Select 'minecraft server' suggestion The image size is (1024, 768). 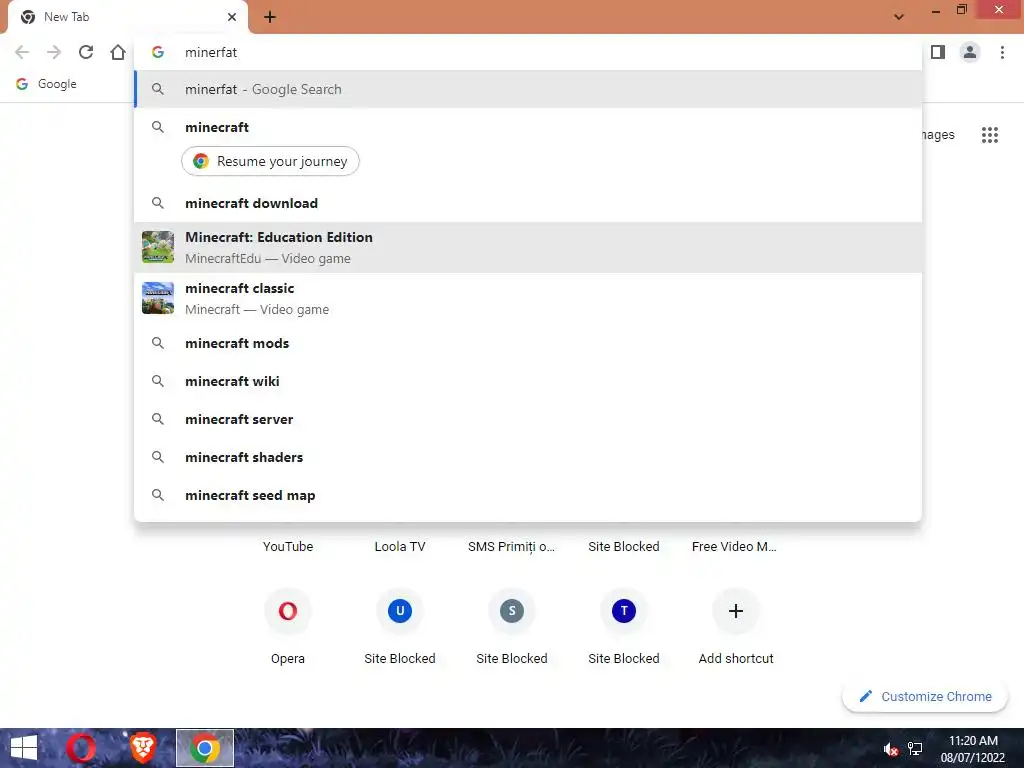[x=528, y=419]
